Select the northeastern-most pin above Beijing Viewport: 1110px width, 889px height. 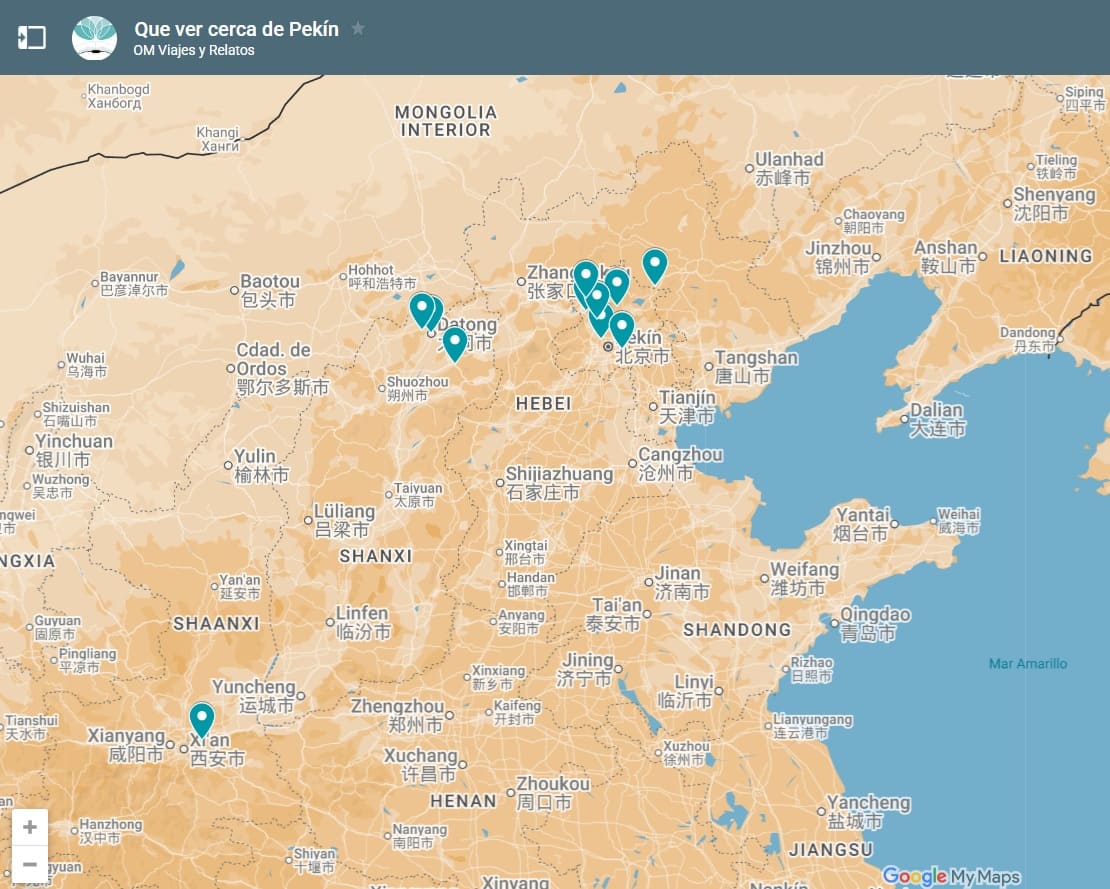tap(655, 266)
